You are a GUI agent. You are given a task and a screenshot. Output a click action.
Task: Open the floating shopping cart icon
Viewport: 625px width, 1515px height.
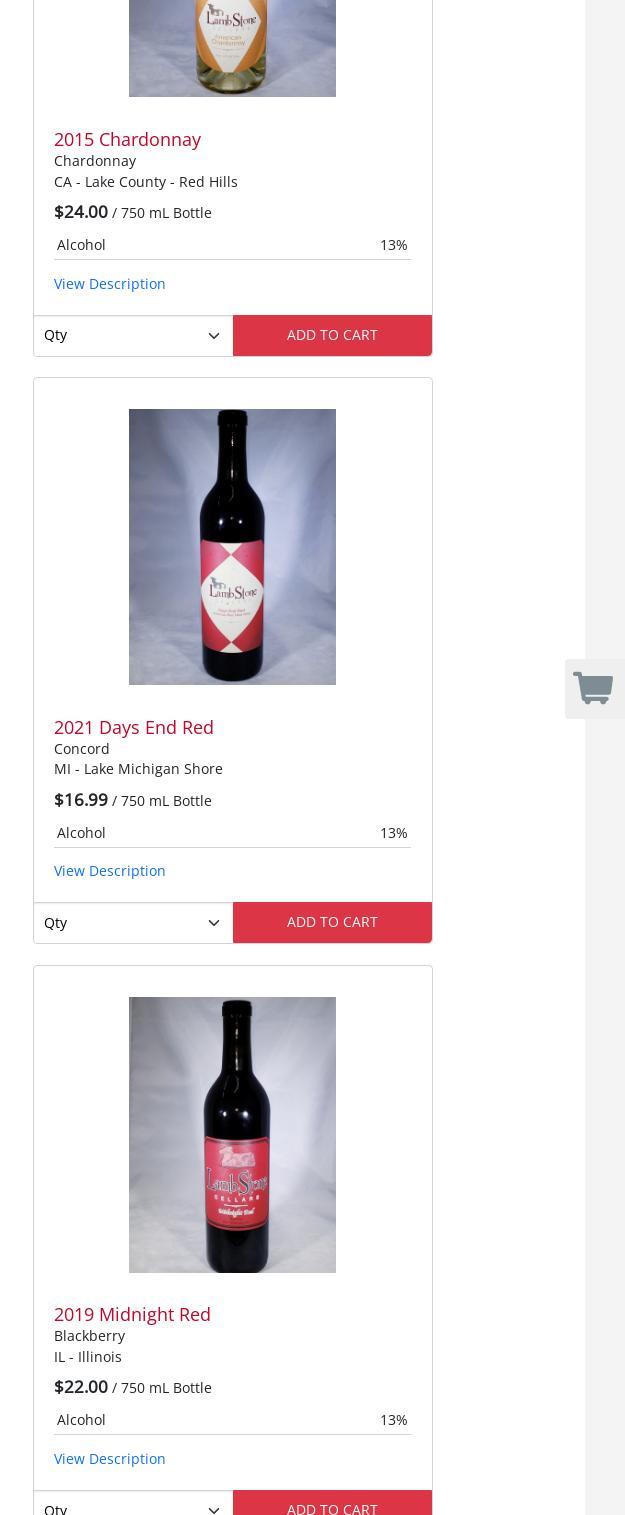(594, 689)
